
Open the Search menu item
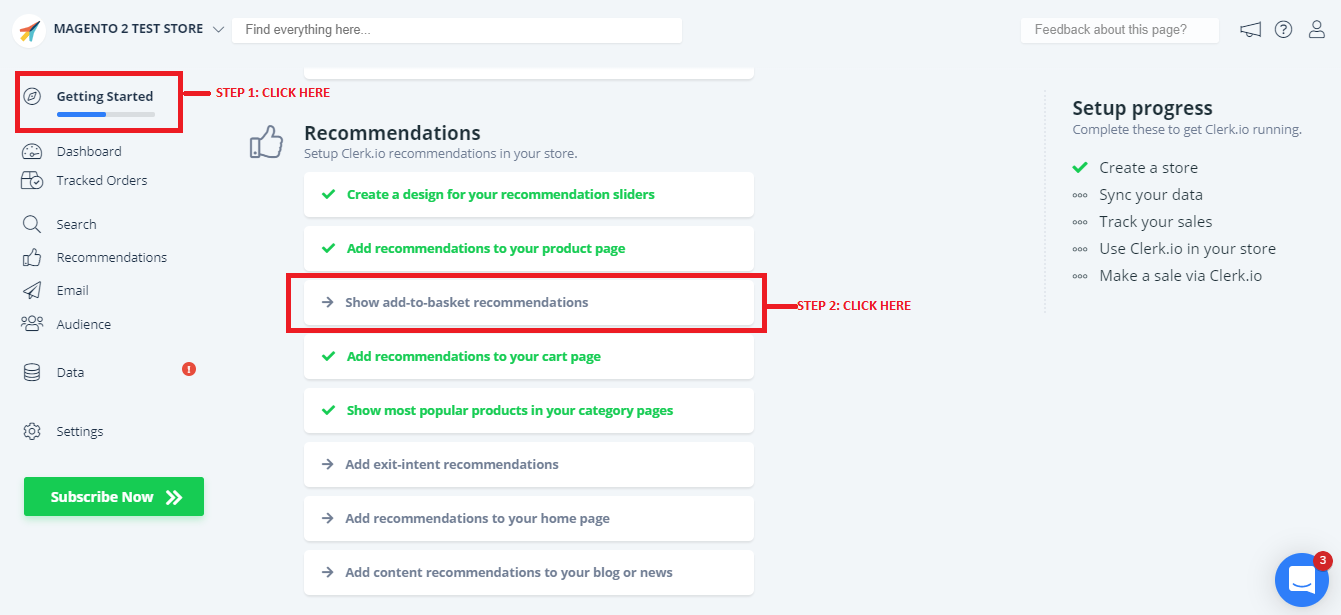[76, 225]
